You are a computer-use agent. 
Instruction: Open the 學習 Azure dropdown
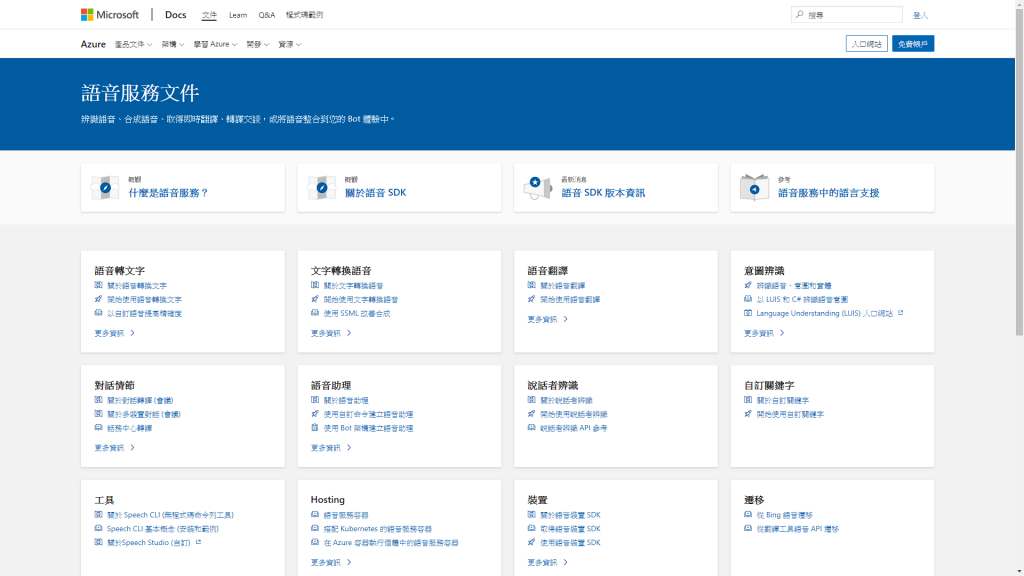tap(215, 44)
